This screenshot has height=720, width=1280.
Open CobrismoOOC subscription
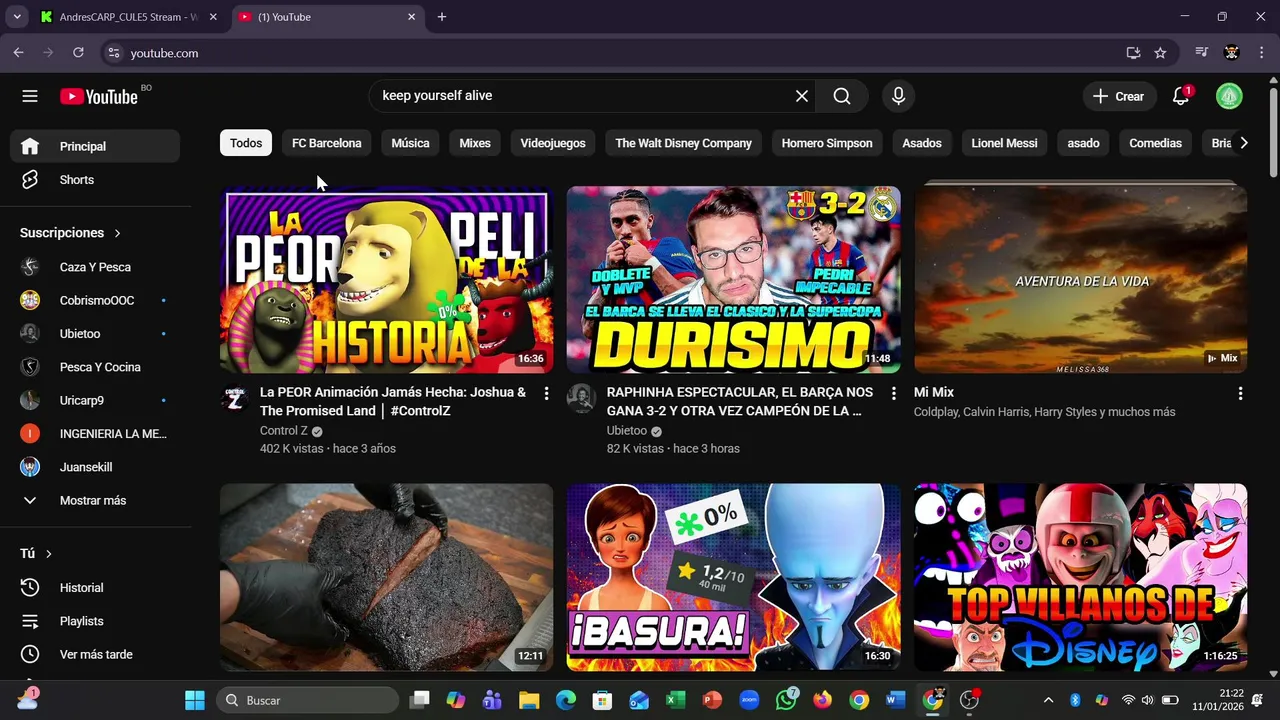tap(96, 300)
